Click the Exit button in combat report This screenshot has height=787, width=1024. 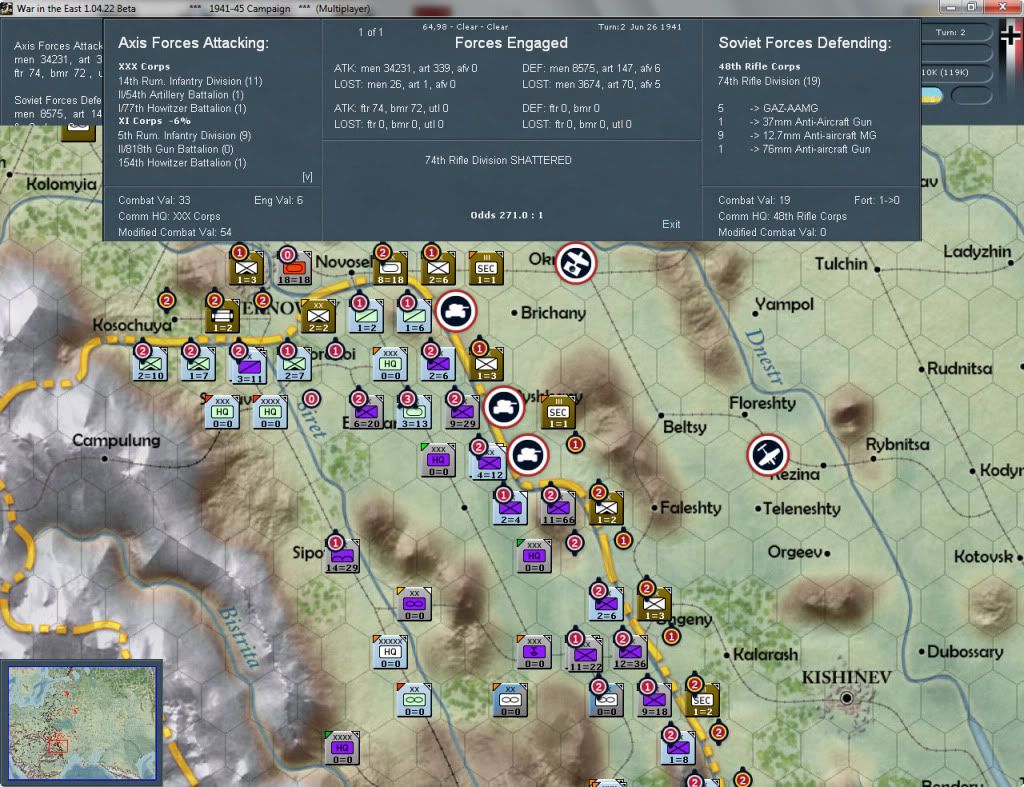(x=671, y=224)
